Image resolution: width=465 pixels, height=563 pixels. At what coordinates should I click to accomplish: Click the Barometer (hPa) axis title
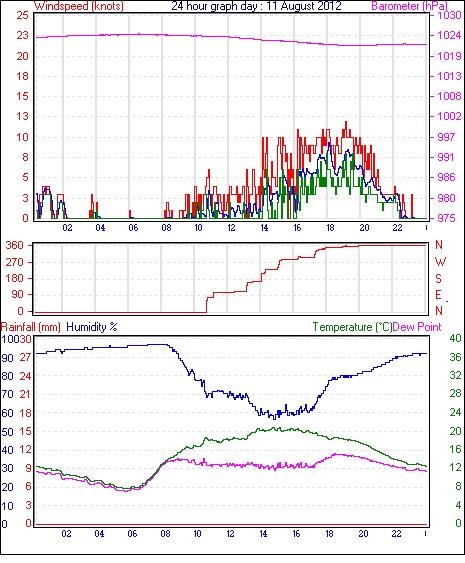point(410,6)
